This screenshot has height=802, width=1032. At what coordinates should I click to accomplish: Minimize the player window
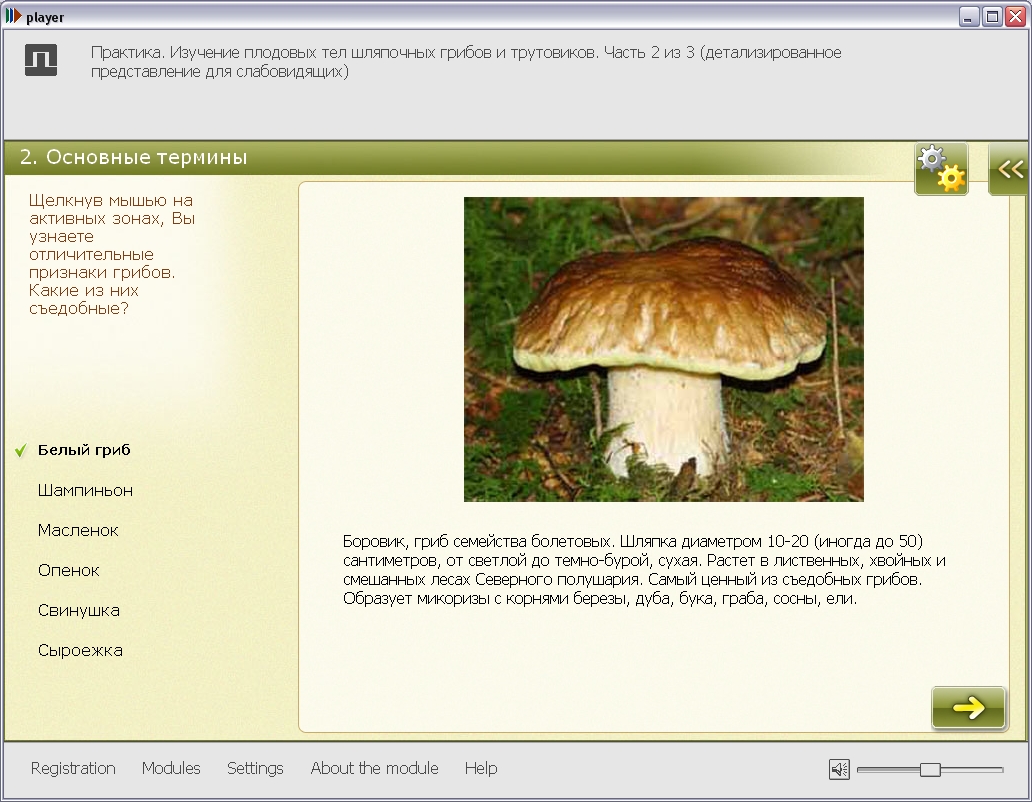tap(968, 16)
